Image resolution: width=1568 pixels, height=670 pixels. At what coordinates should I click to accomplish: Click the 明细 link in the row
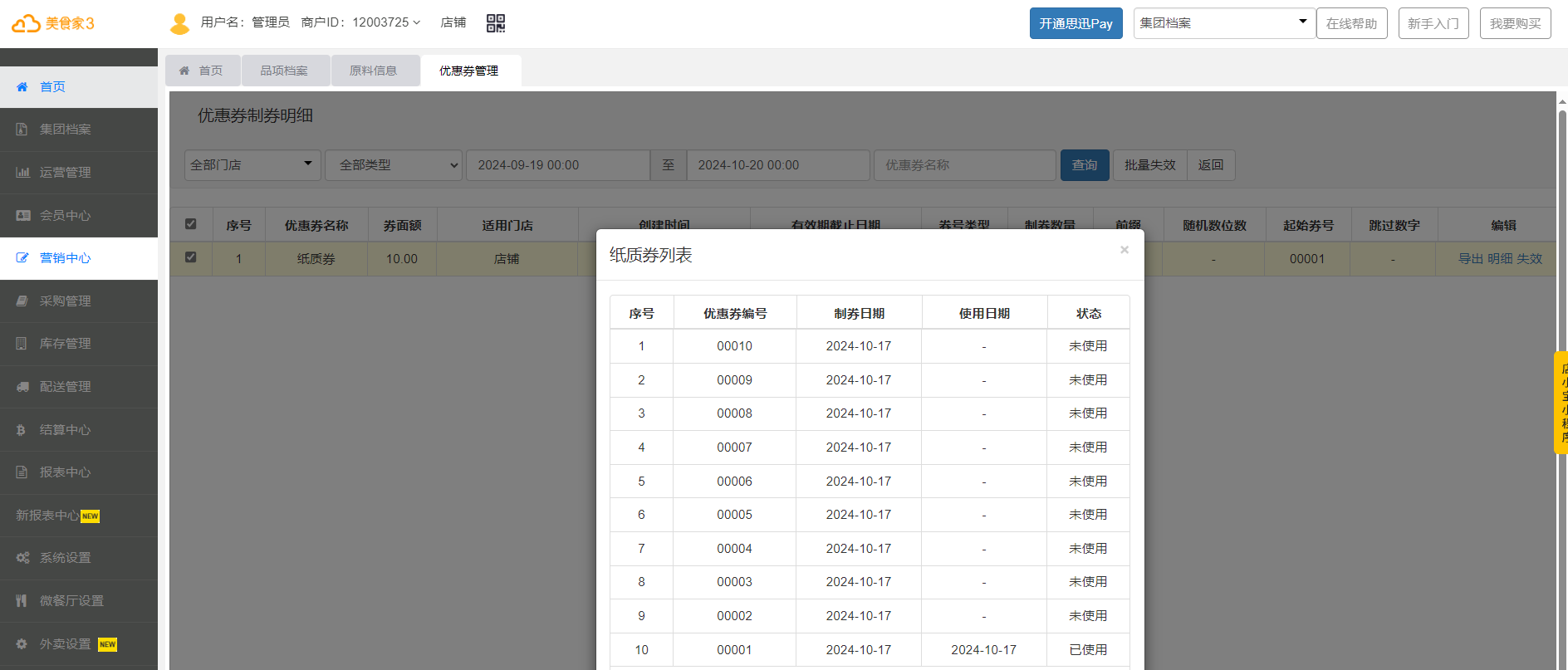point(1500,259)
